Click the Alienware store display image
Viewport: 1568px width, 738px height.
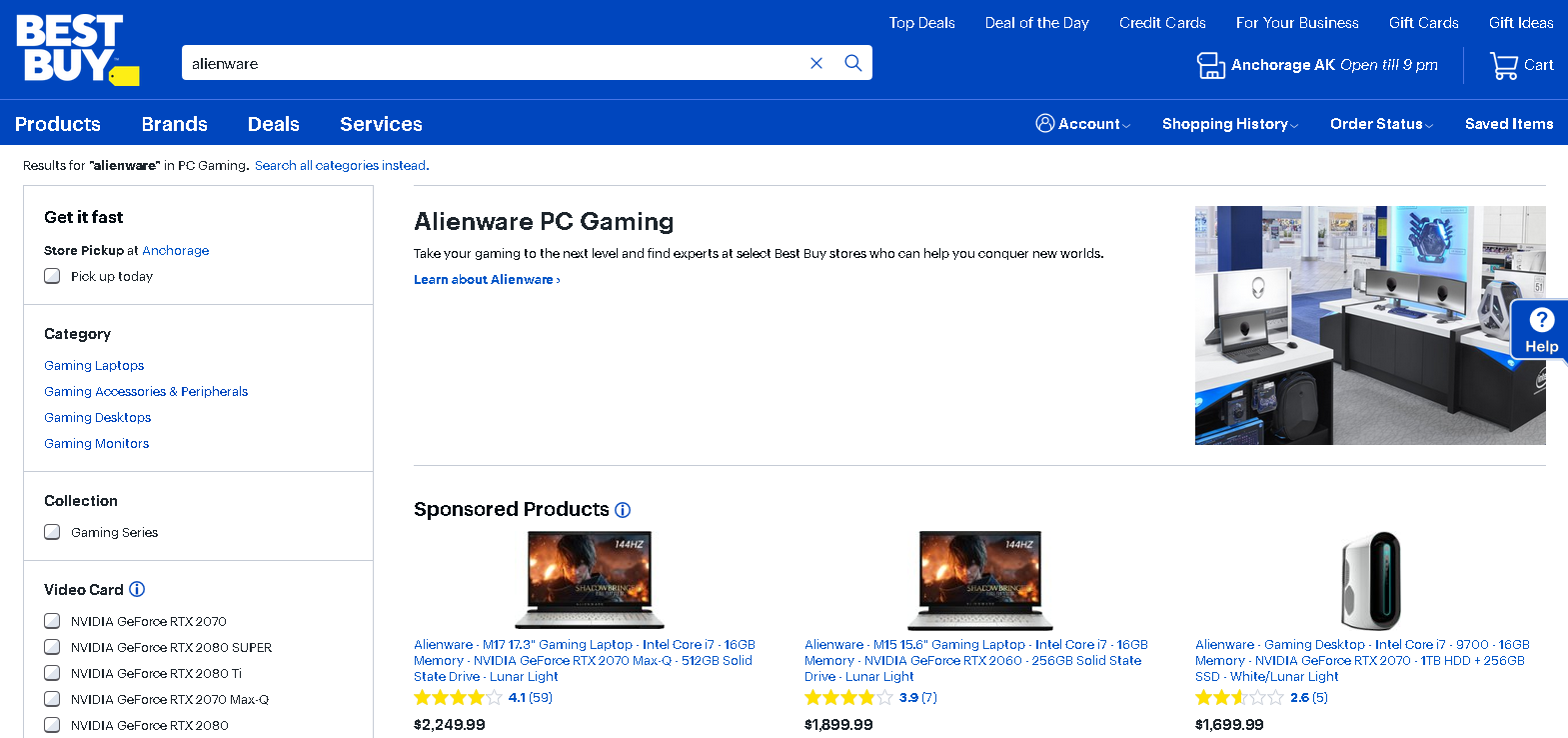[x=1369, y=325]
